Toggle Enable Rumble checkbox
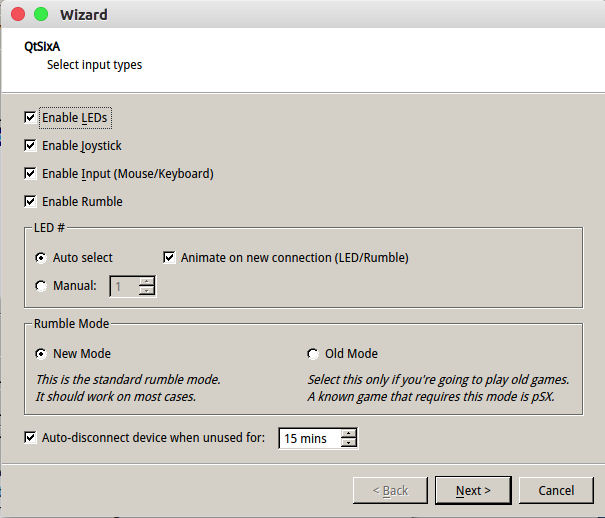 30,201
